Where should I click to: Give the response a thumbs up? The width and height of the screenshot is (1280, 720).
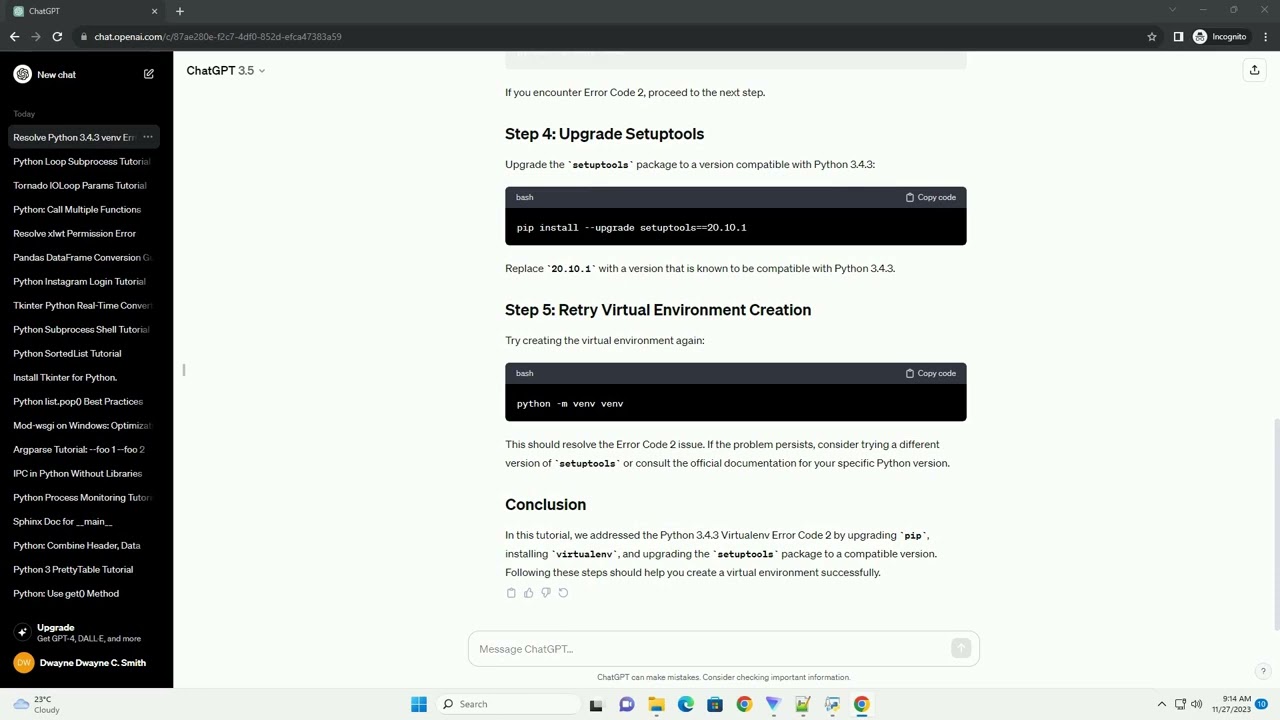[528, 593]
